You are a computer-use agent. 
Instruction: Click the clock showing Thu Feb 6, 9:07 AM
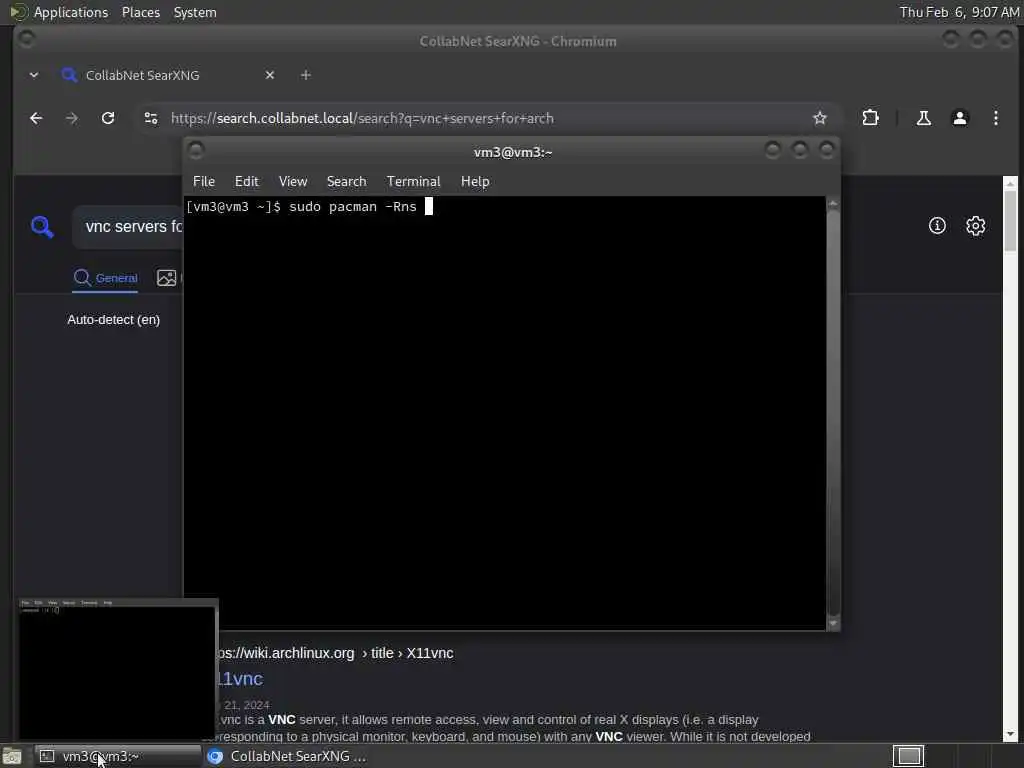tap(959, 12)
